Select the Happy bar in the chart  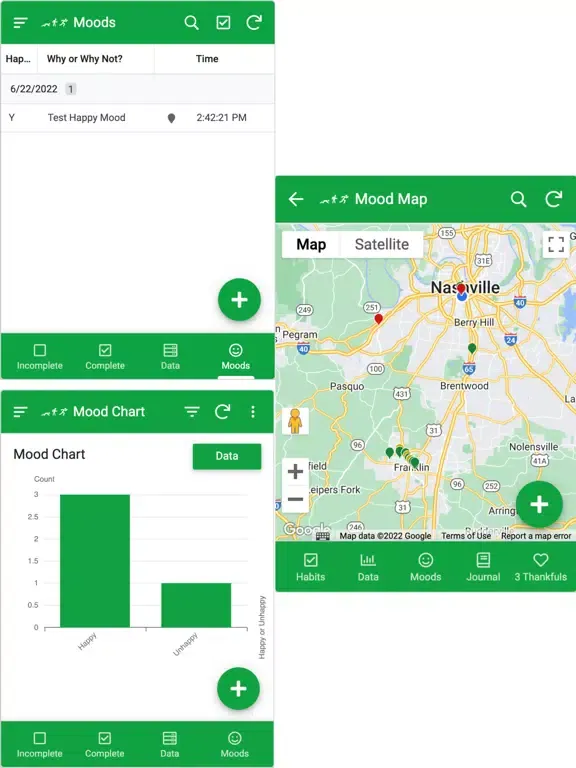(95, 561)
